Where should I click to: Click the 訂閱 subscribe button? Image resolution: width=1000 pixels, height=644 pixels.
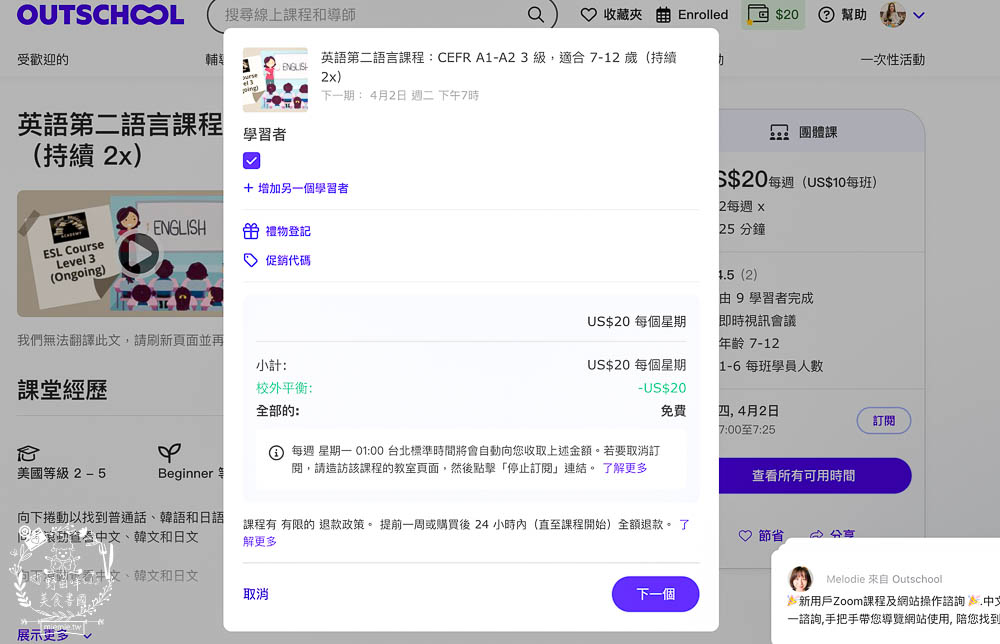[883, 421]
